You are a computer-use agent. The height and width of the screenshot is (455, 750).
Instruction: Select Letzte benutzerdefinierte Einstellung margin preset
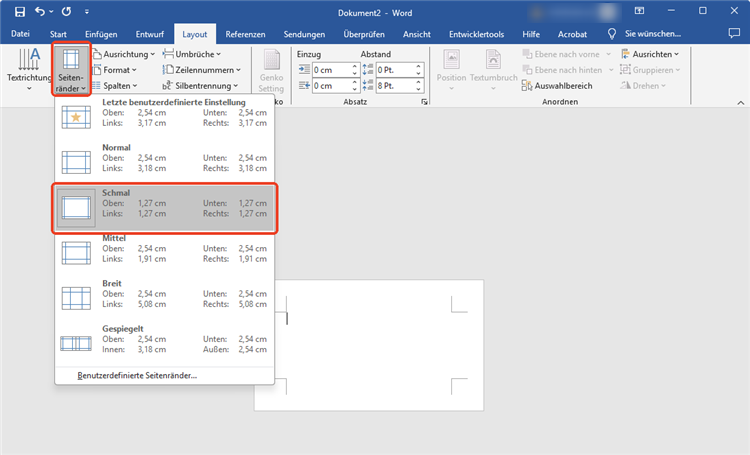pos(165,117)
